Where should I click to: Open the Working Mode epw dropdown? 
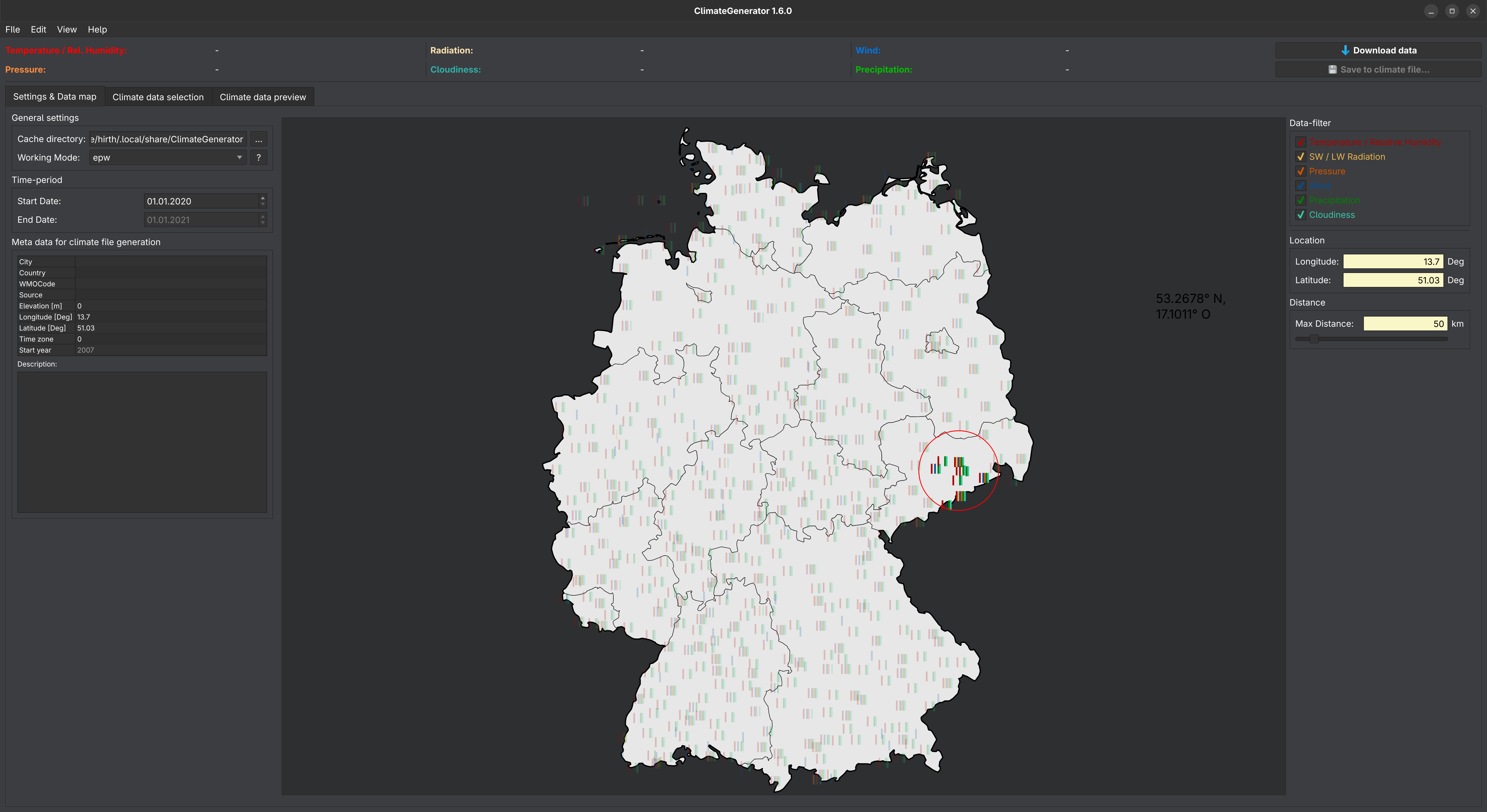(x=167, y=158)
